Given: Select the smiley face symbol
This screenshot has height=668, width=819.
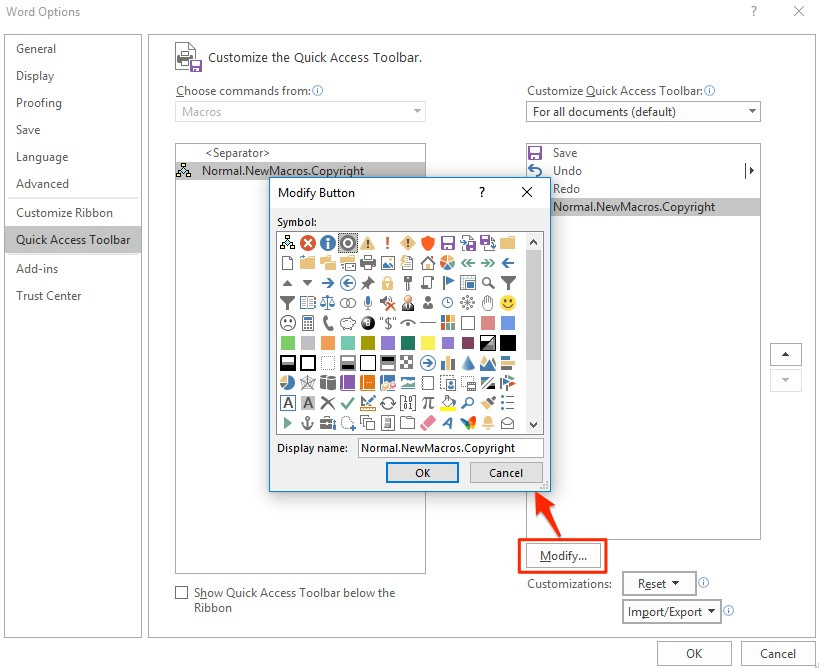Looking at the screenshot, I should 508,302.
